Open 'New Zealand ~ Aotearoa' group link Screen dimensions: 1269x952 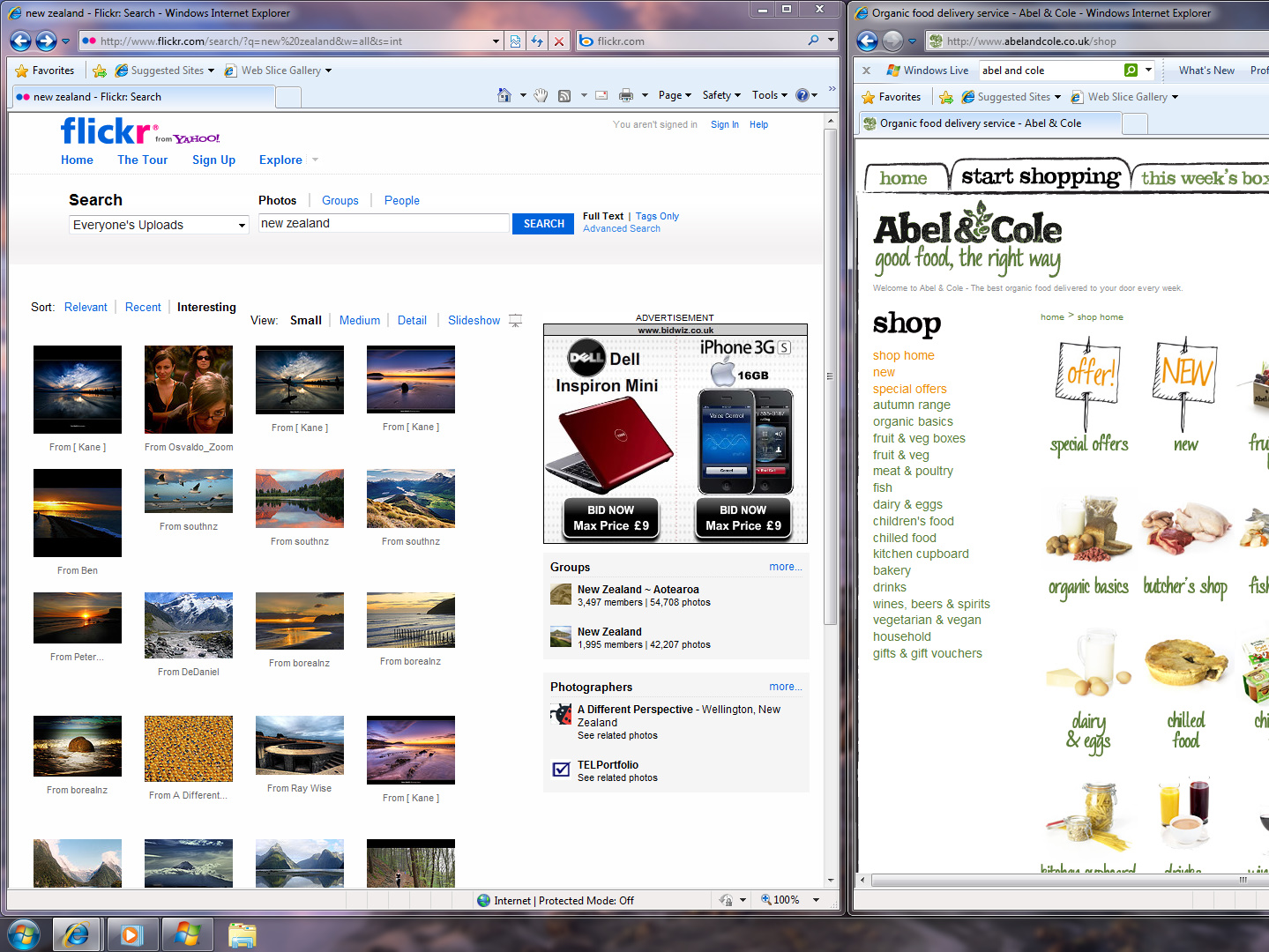pyautogui.click(x=638, y=590)
